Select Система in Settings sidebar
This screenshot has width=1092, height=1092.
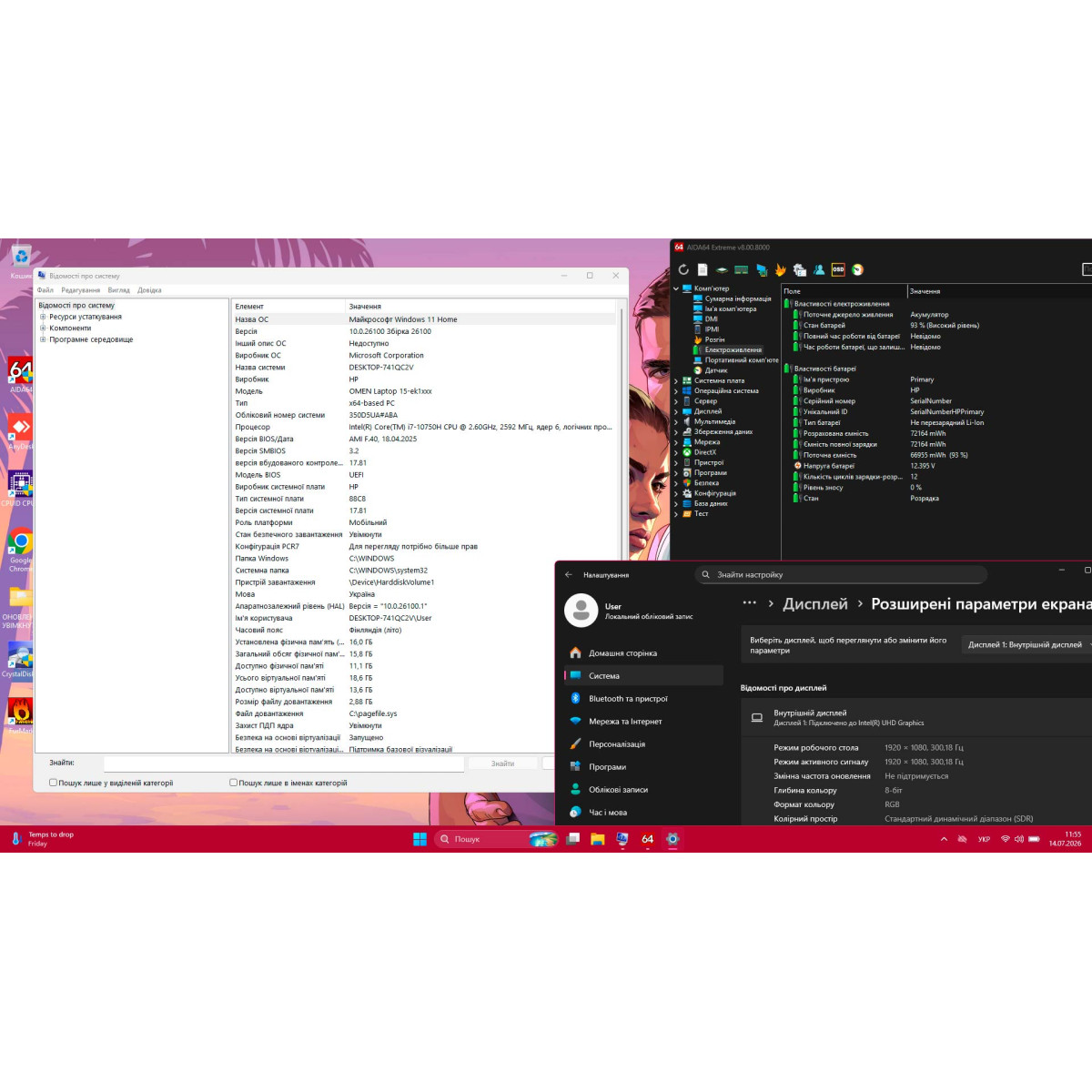(x=644, y=676)
